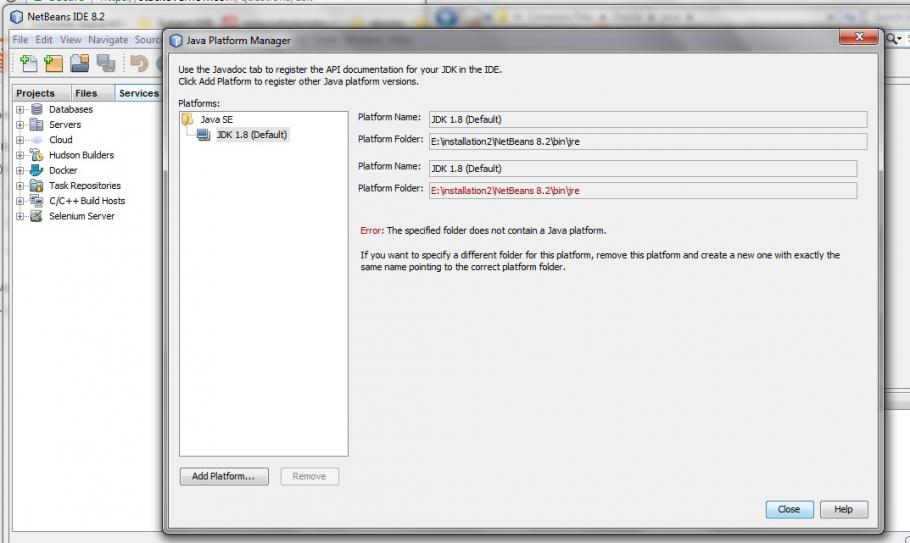The image size is (910, 543).
Task: Select the Databases label in Services
Action: point(71,109)
